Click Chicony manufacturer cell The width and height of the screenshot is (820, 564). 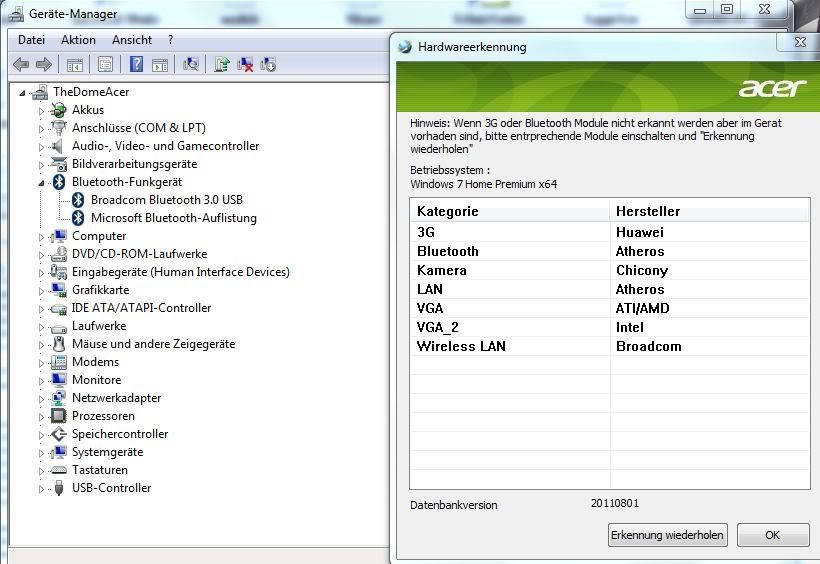click(x=642, y=270)
